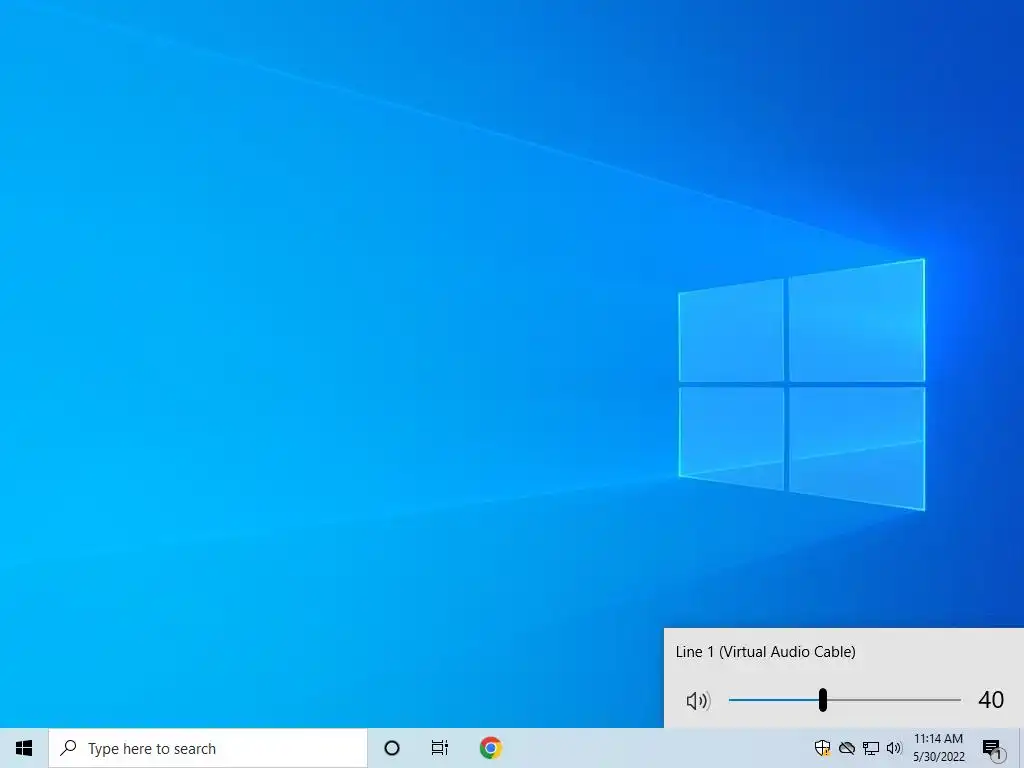The height and width of the screenshot is (768, 1024).
Task: Click the speaker volume tray icon
Action: [894, 748]
